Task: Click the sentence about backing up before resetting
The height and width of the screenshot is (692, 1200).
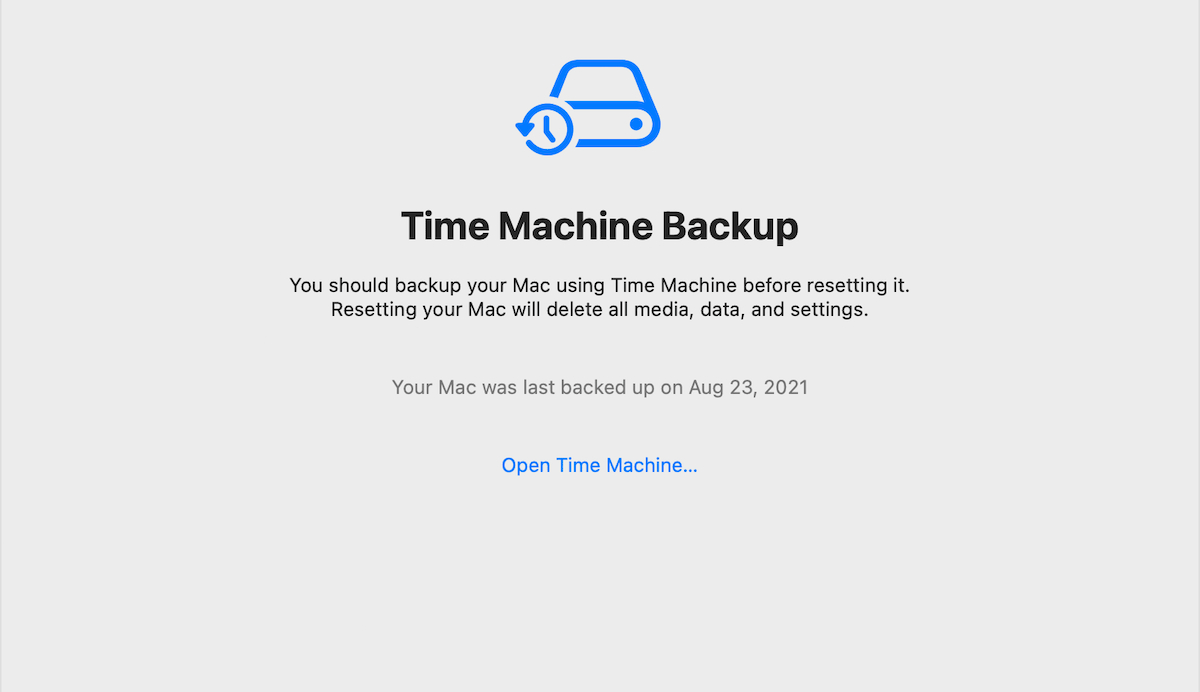Action: click(599, 285)
